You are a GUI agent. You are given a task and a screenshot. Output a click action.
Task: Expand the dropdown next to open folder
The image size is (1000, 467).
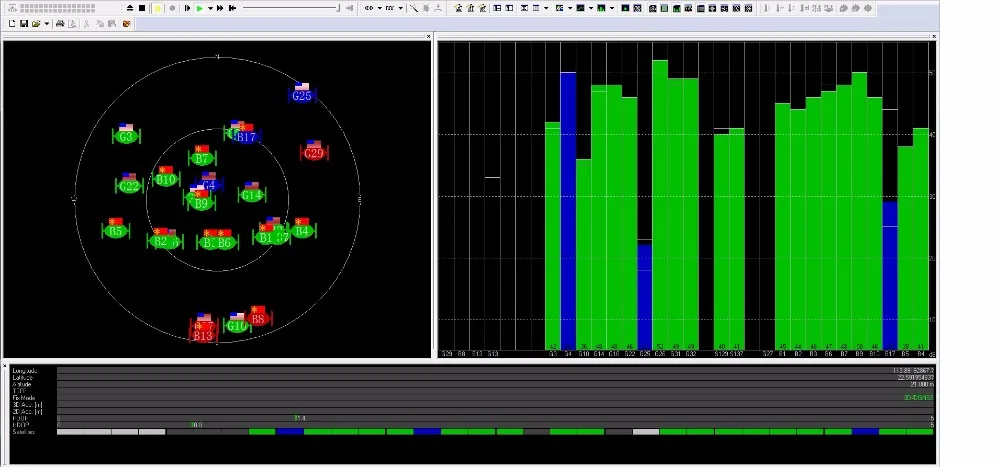(x=47, y=24)
